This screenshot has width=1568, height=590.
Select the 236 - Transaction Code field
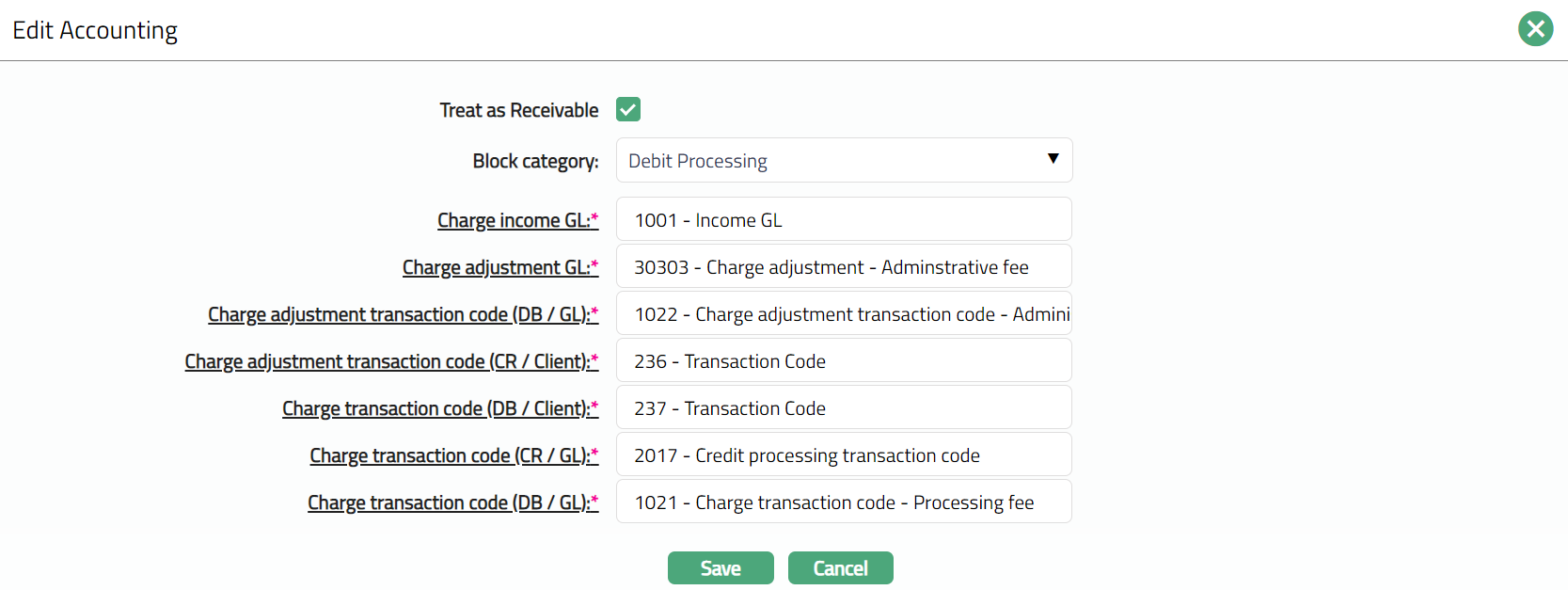click(x=844, y=361)
